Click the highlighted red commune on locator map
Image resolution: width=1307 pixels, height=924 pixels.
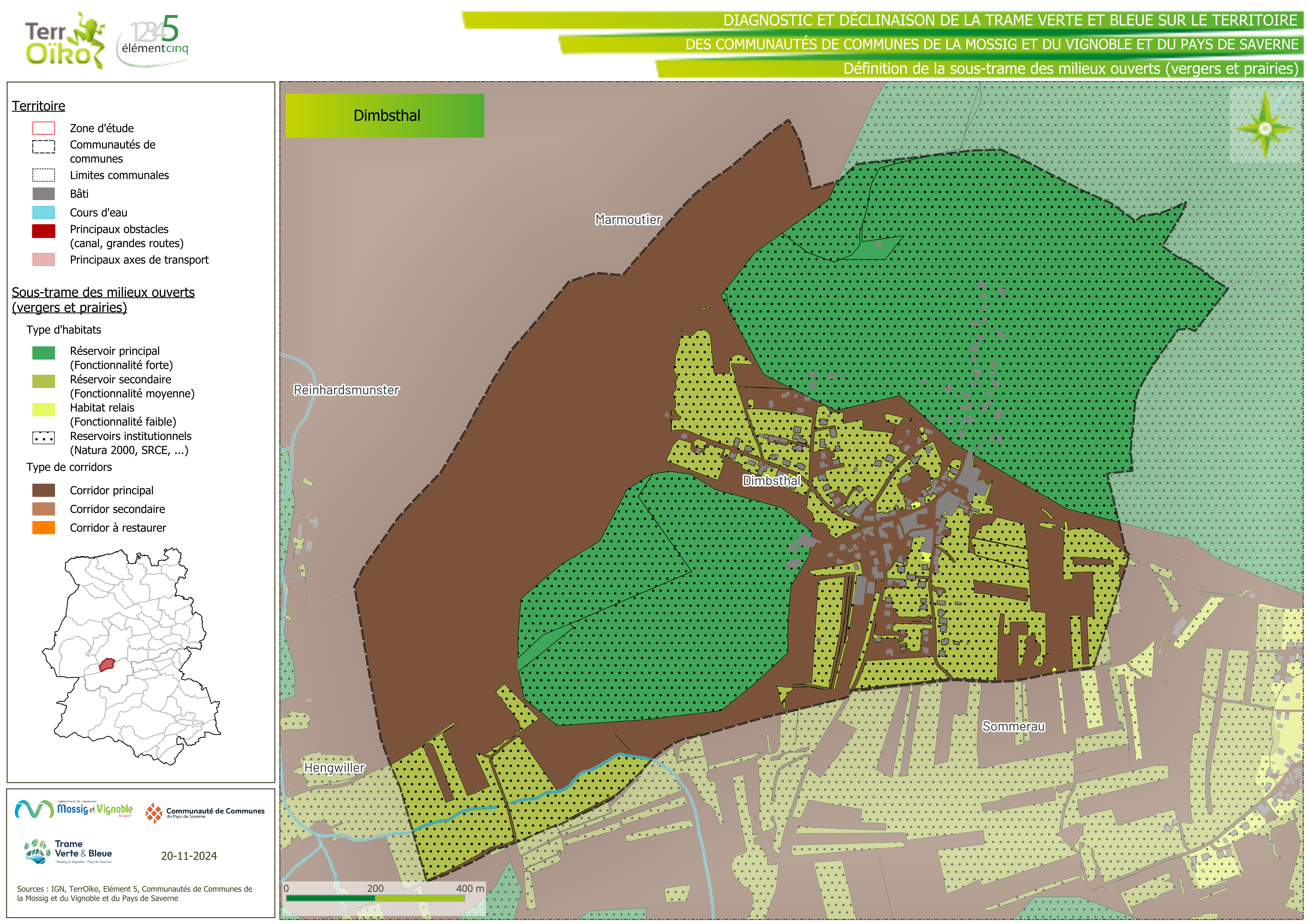pyautogui.click(x=106, y=664)
